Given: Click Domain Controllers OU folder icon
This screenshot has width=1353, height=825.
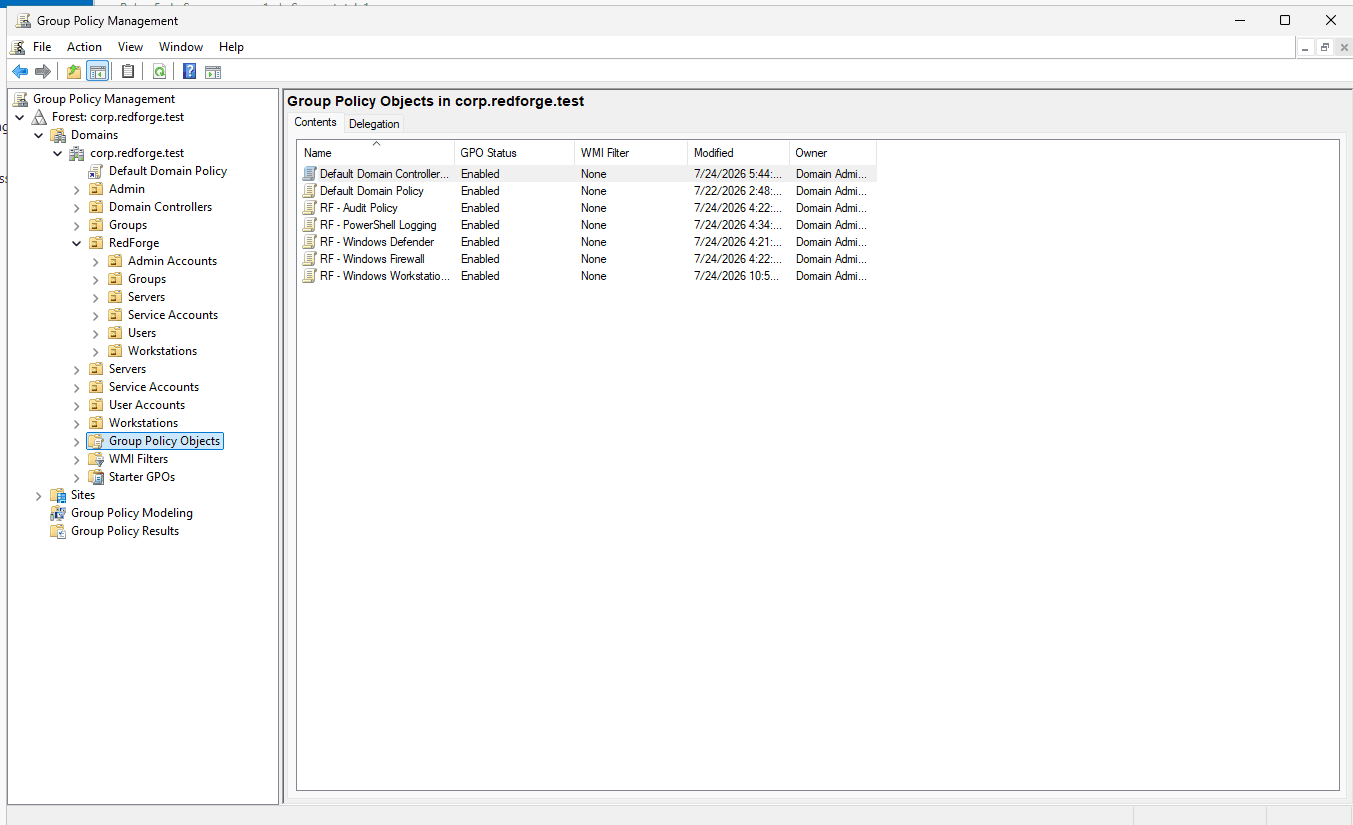Looking at the screenshot, I should (96, 207).
